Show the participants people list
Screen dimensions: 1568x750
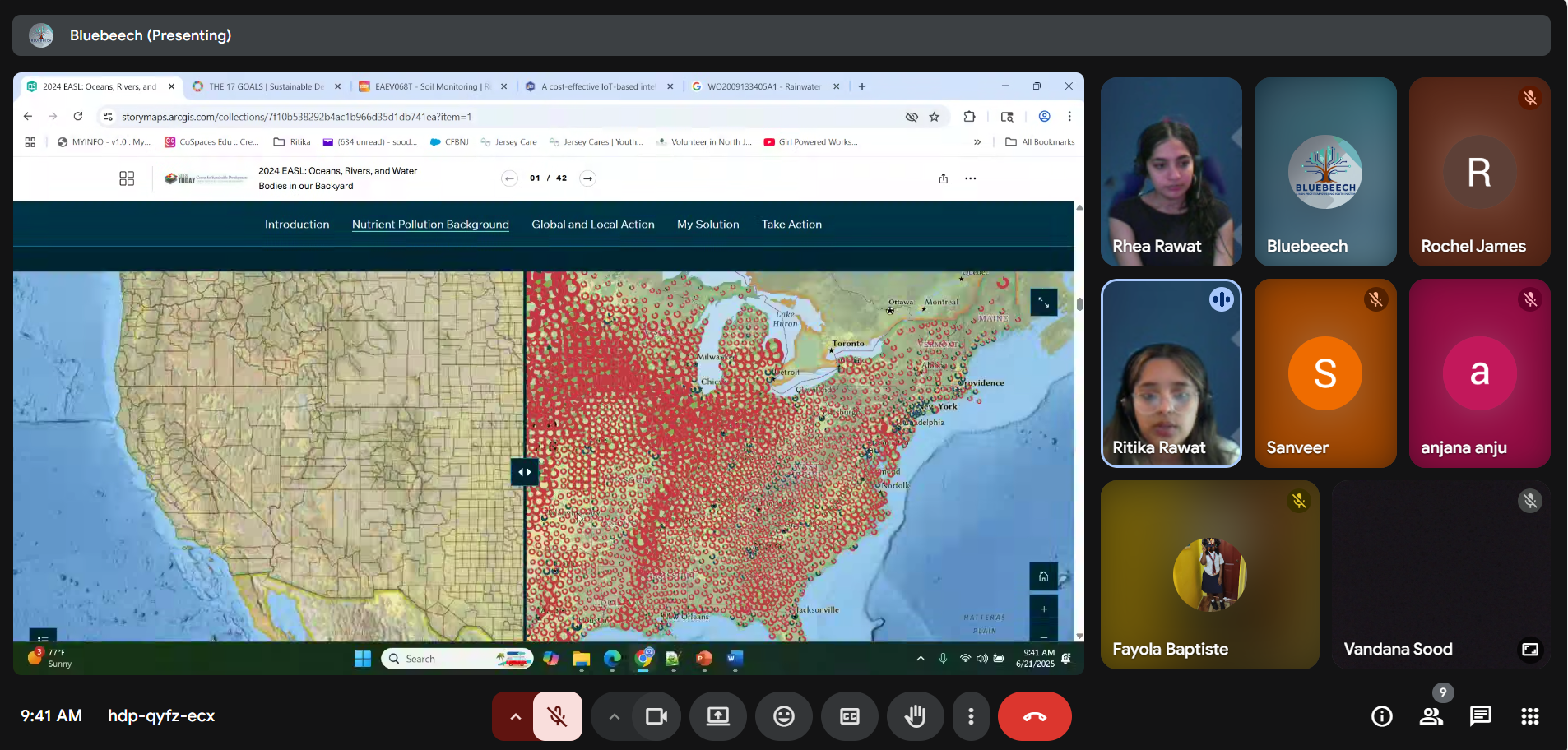coord(1431,716)
